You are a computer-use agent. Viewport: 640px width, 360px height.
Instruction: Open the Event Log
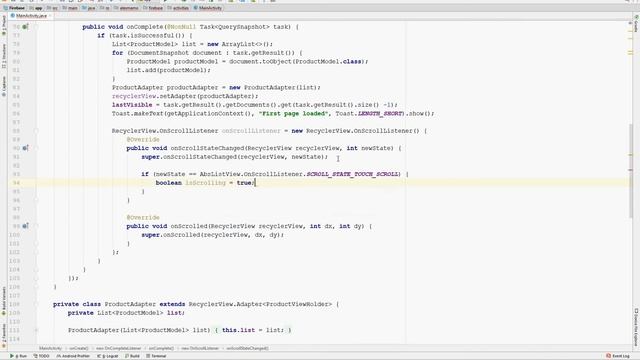coord(618,356)
